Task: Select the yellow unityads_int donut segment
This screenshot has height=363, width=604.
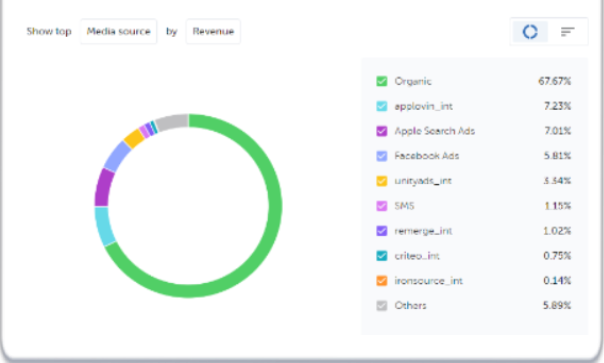Action: (134, 139)
